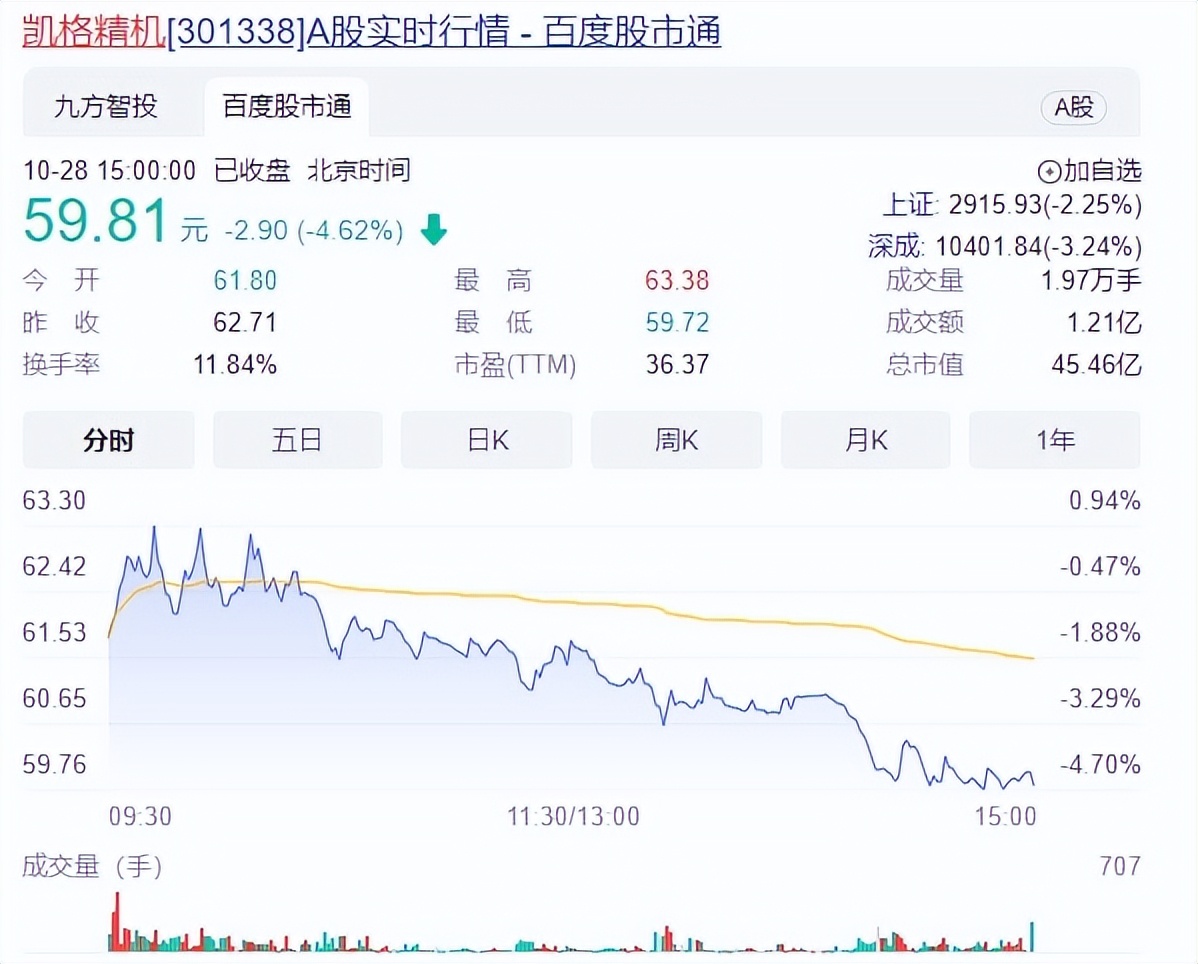This screenshot has height=964, width=1198.
Task: Click the green downward price arrow icon
Action: pyautogui.click(x=432, y=230)
